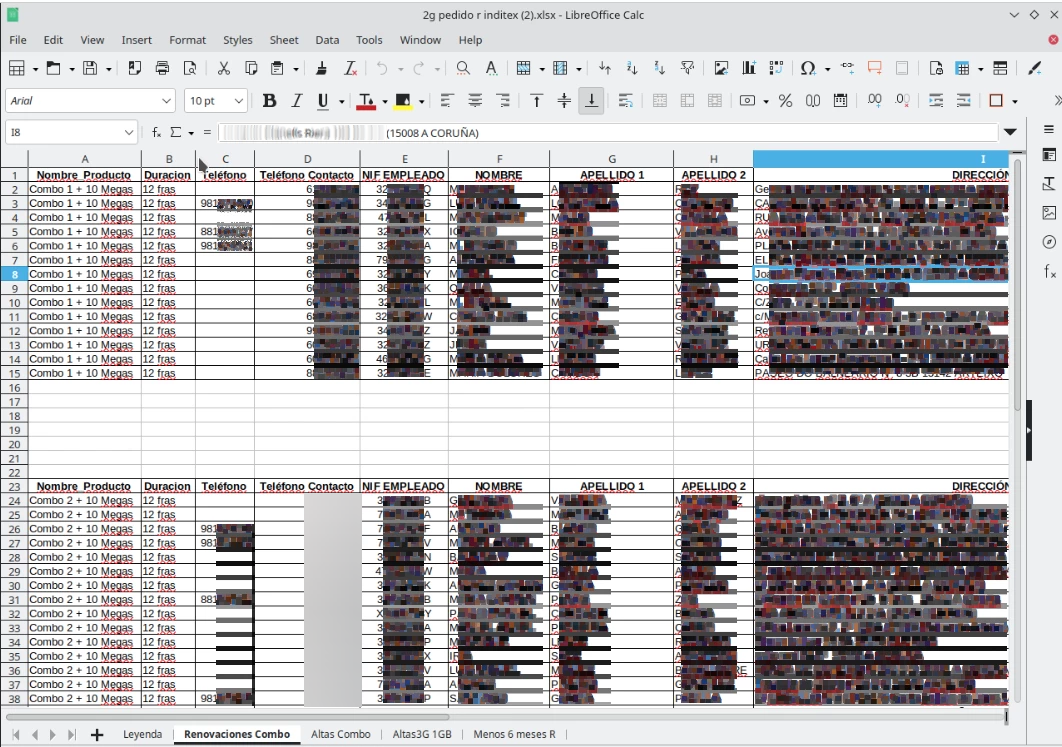The height and width of the screenshot is (747, 1062).
Task: Open Find and Replace
Action: point(462,68)
